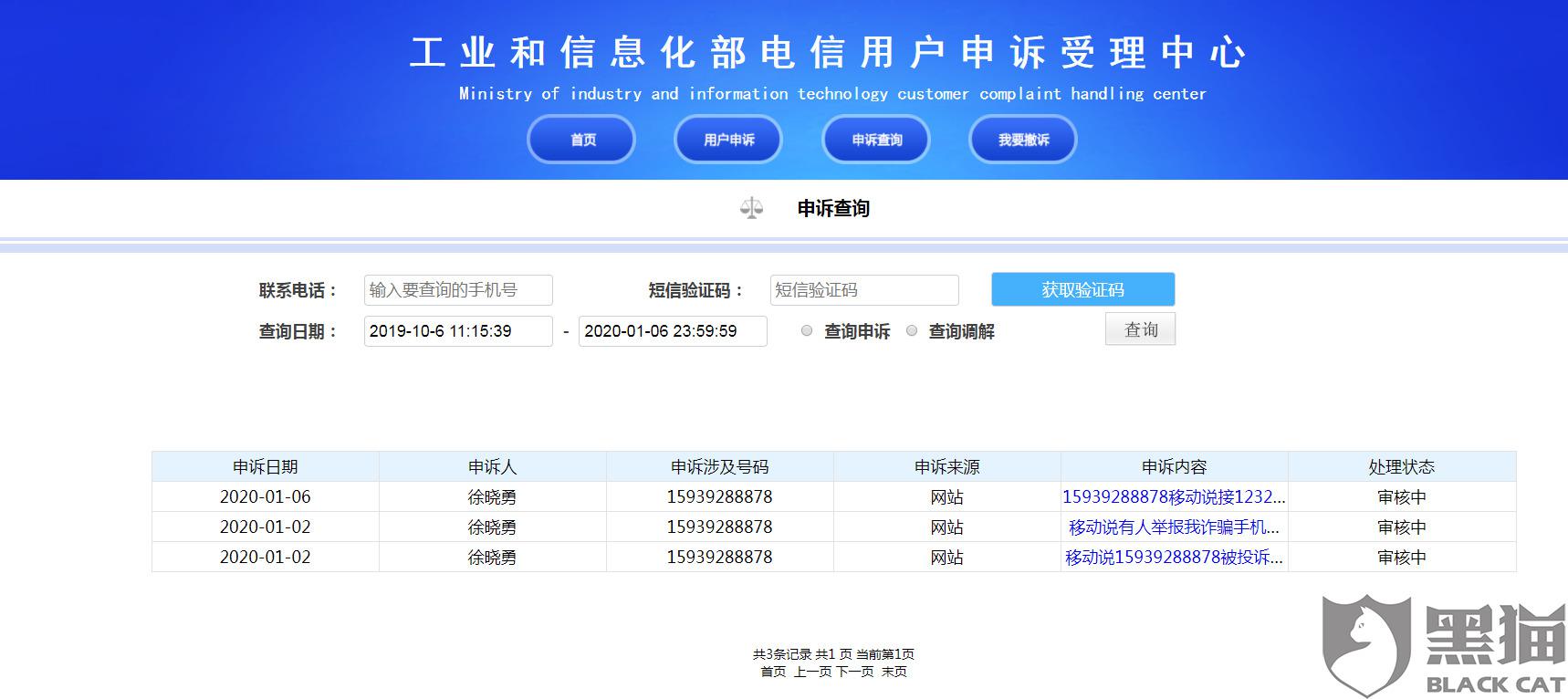
Task: Click the 申诉内容 column header
Action: [x=1175, y=467]
